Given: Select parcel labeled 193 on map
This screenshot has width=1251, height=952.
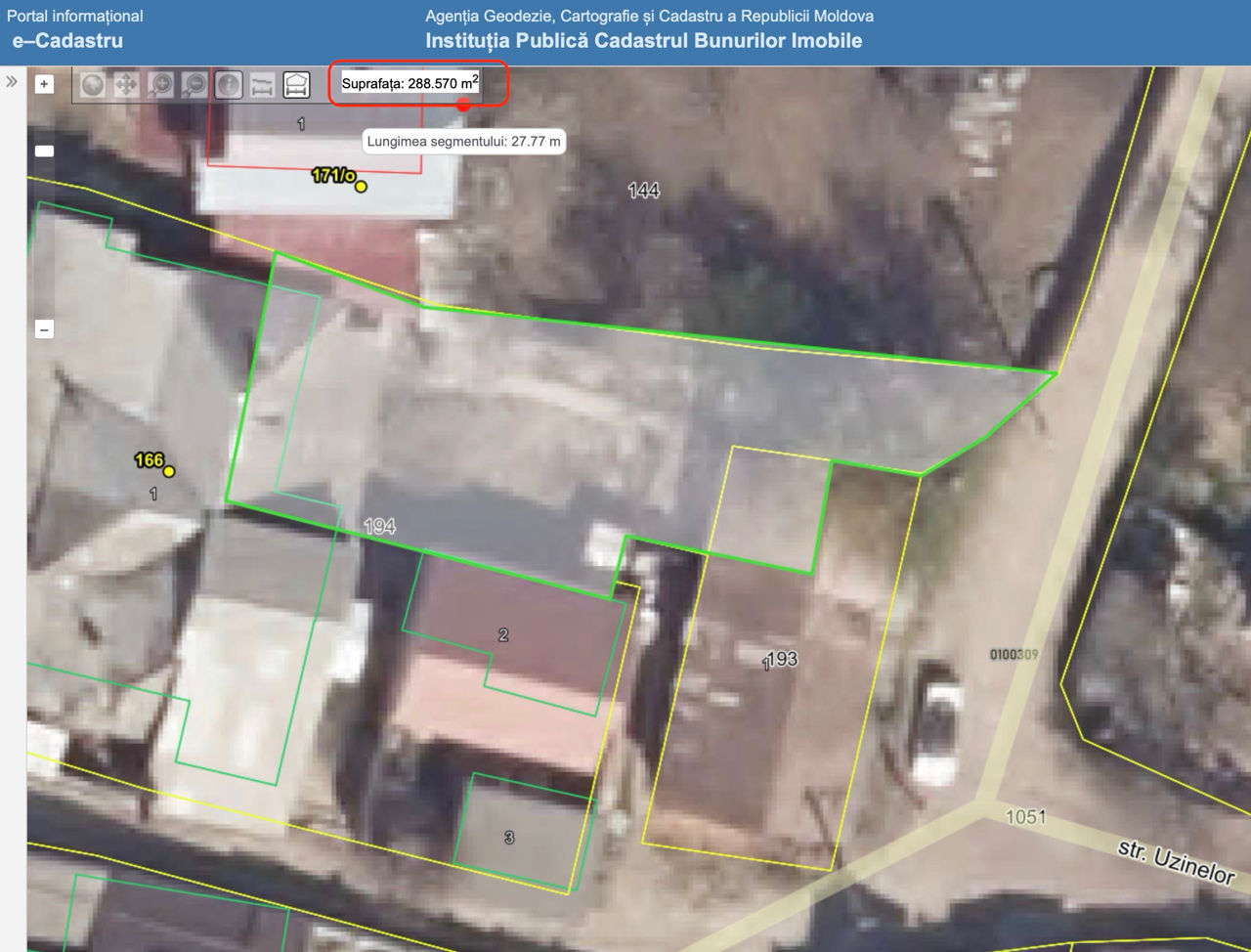Looking at the screenshot, I should (x=782, y=660).
